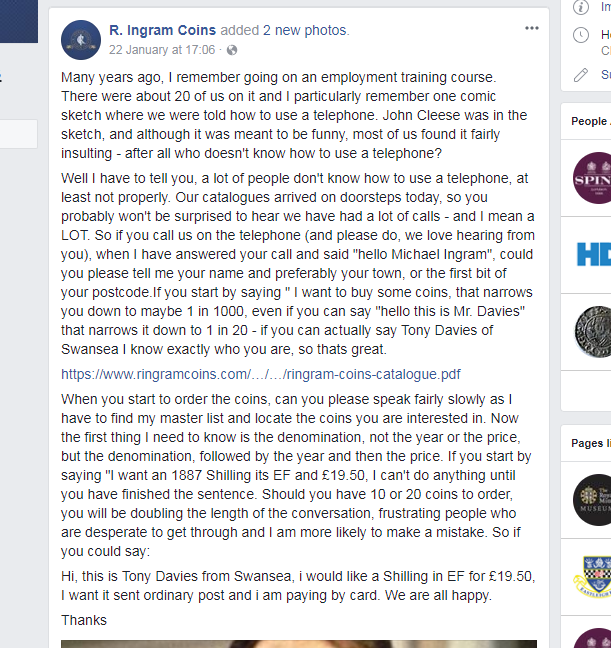The width and height of the screenshot is (611, 648).
Task: Click the R. Ingram Coins profile picture
Action: click(x=80, y=40)
